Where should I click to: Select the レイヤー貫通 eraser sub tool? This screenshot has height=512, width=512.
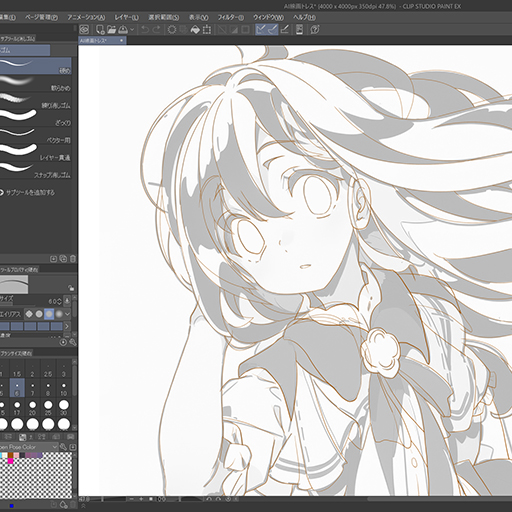(36, 153)
